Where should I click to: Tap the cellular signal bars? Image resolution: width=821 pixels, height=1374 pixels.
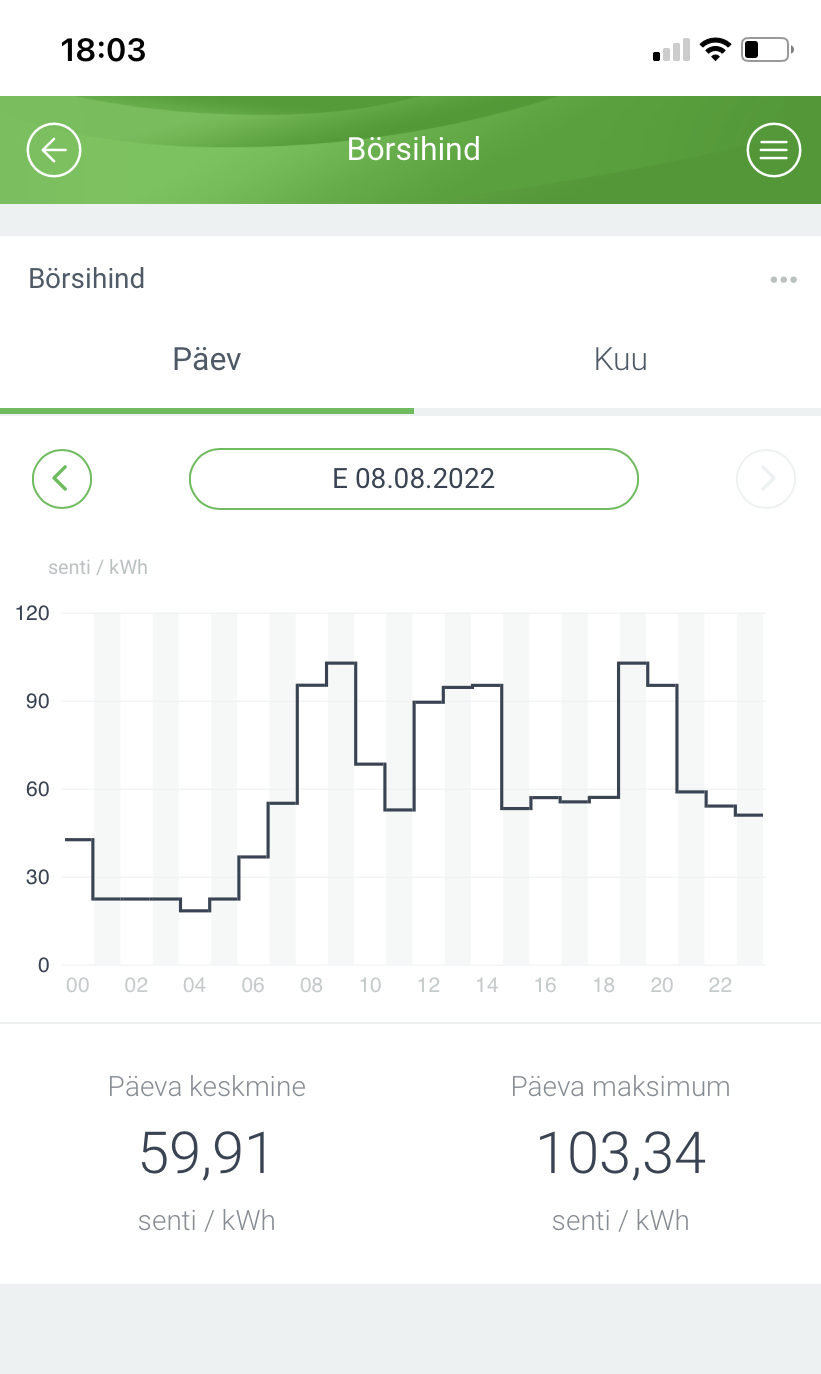[671, 50]
